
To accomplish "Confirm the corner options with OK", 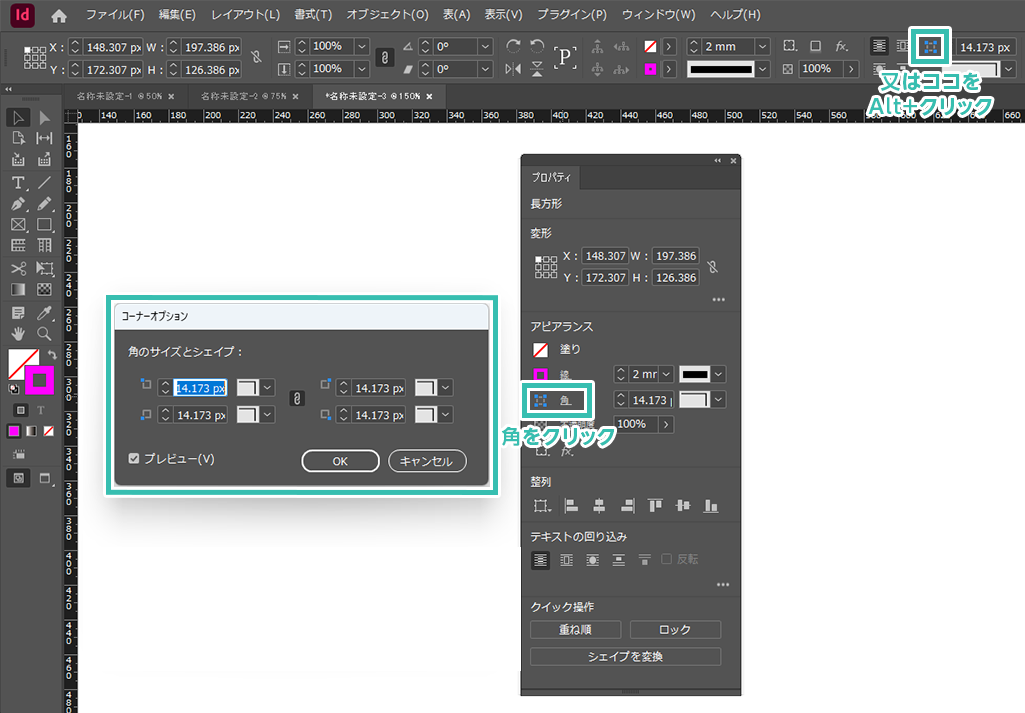I will [340, 461].
